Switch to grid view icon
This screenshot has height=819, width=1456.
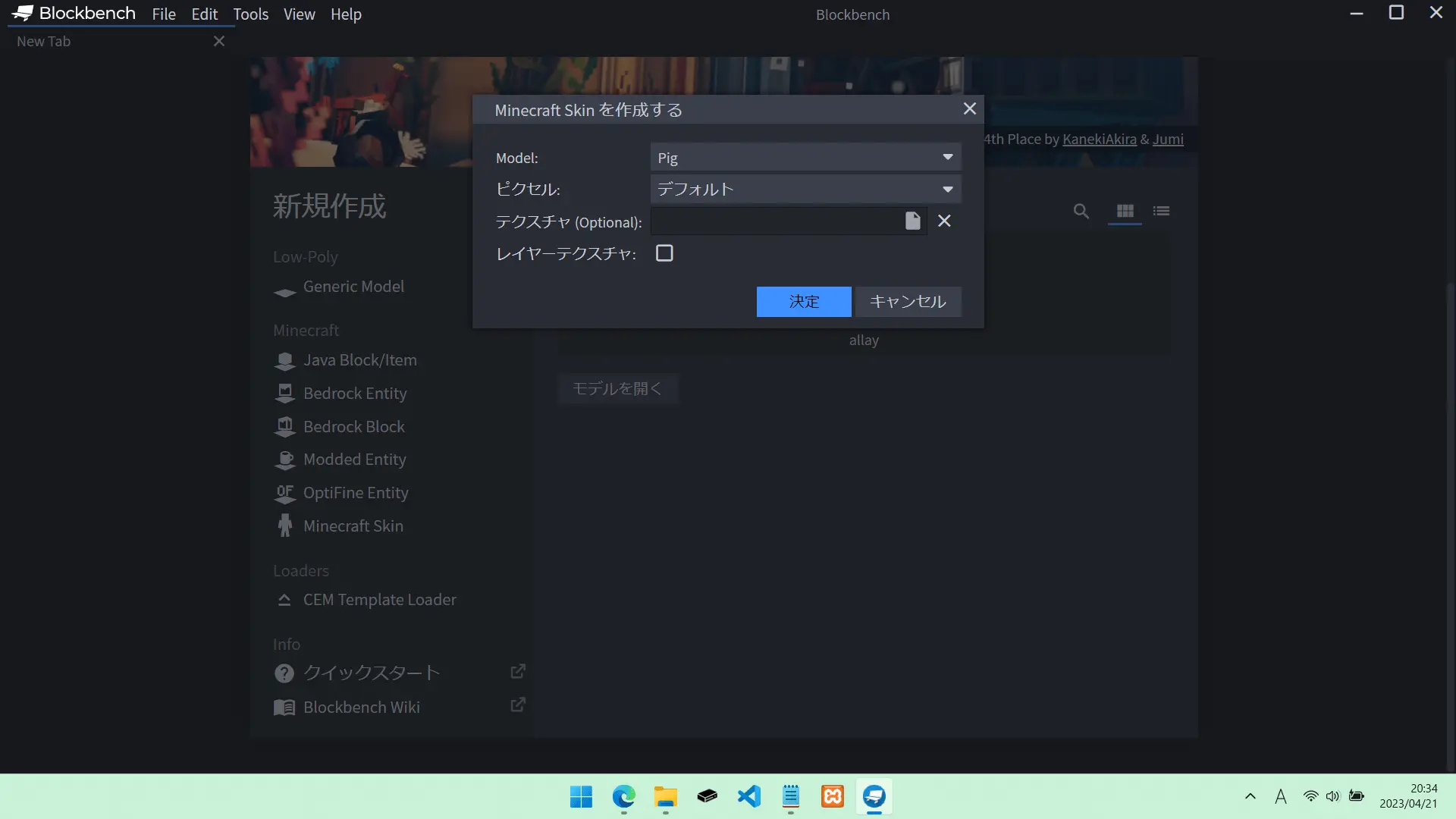[1125, 212]
